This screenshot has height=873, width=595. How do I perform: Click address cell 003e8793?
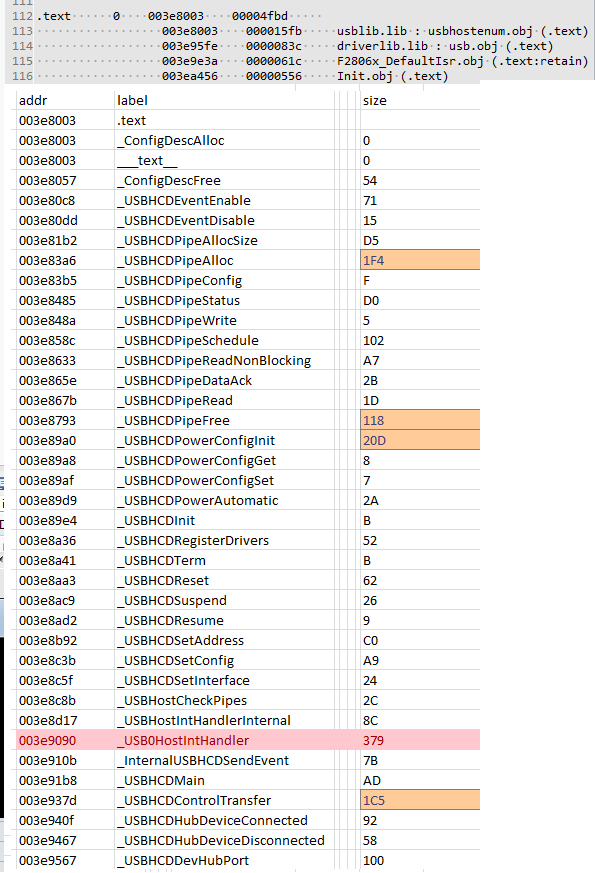tap(65, 420)
